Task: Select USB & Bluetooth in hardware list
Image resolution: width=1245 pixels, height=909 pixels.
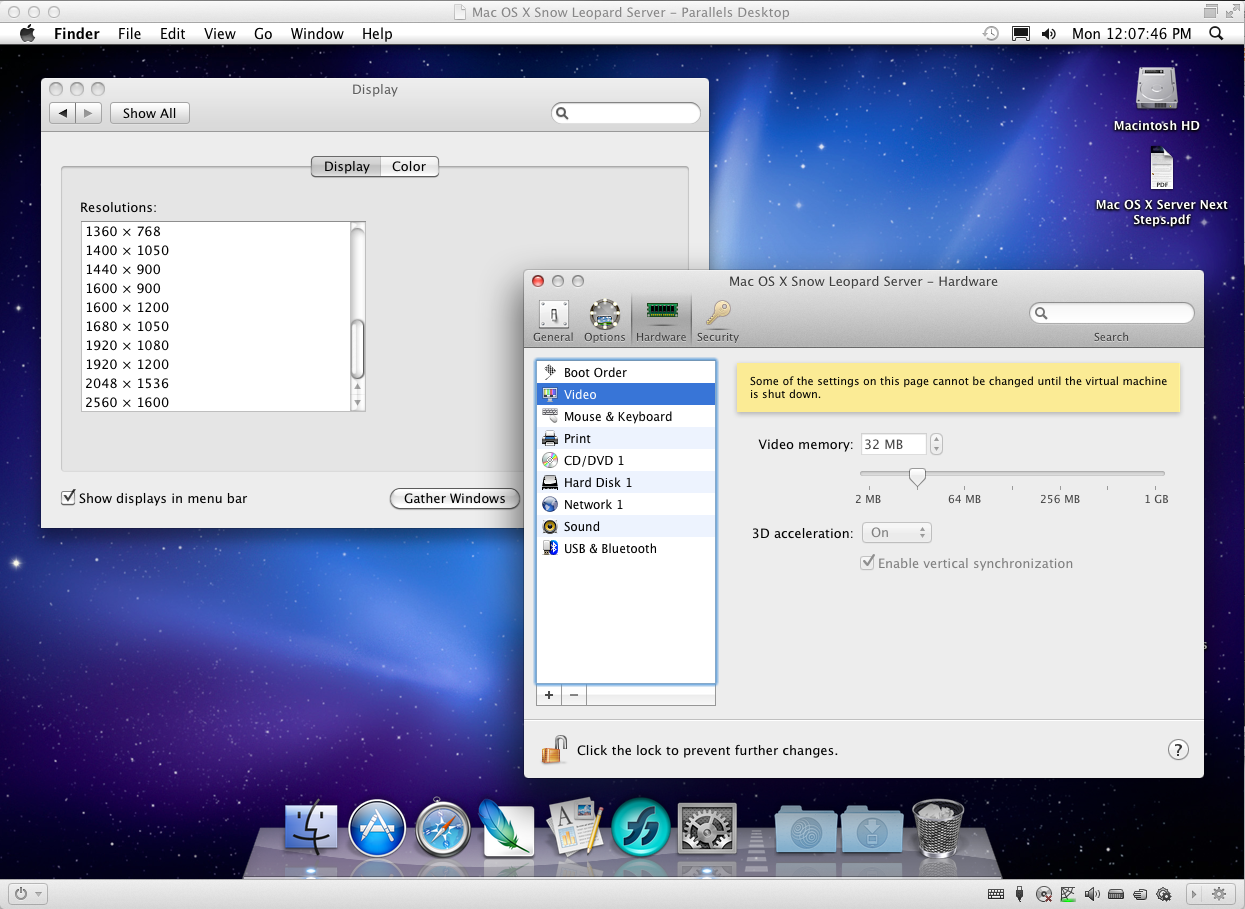Action: tap(626, 548)
